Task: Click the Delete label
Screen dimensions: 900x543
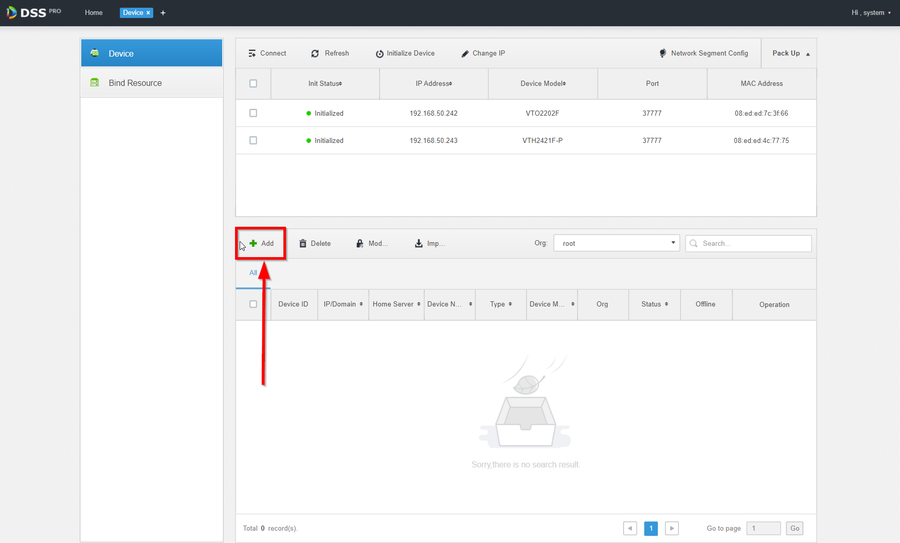Action: coord(321,243)
